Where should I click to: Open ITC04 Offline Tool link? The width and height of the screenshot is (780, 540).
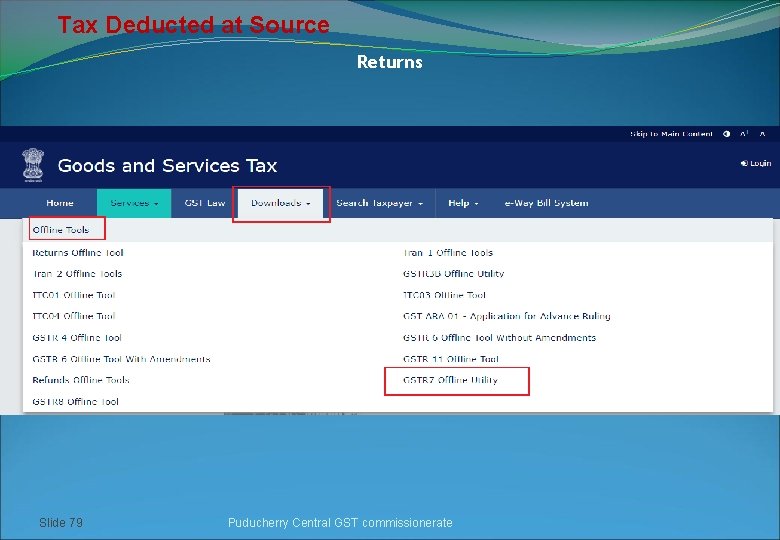coord(74,316)
